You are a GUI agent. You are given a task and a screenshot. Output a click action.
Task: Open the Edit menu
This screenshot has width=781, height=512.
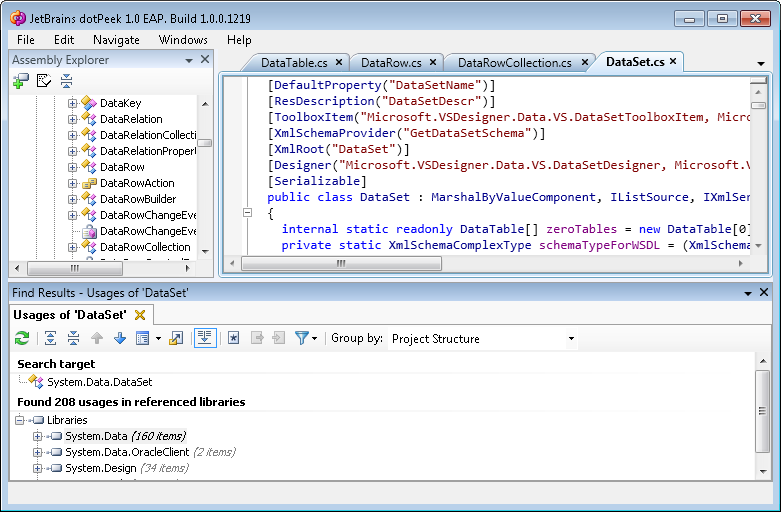64,40
